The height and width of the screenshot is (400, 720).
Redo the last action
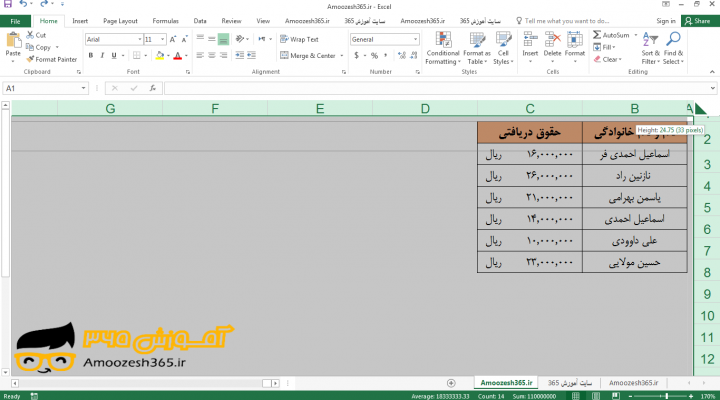click(x=44, y=4)
